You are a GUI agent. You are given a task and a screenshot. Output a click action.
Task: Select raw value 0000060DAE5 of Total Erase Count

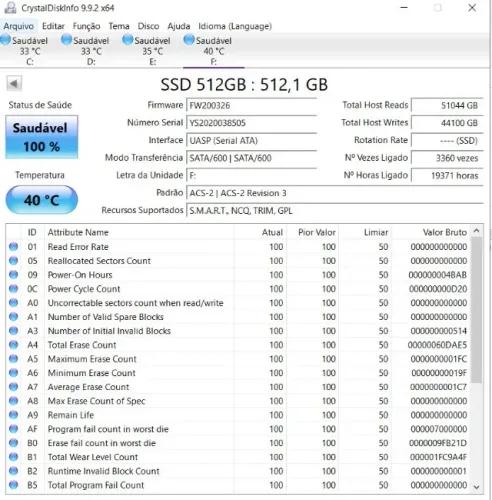tap(437, 345)
